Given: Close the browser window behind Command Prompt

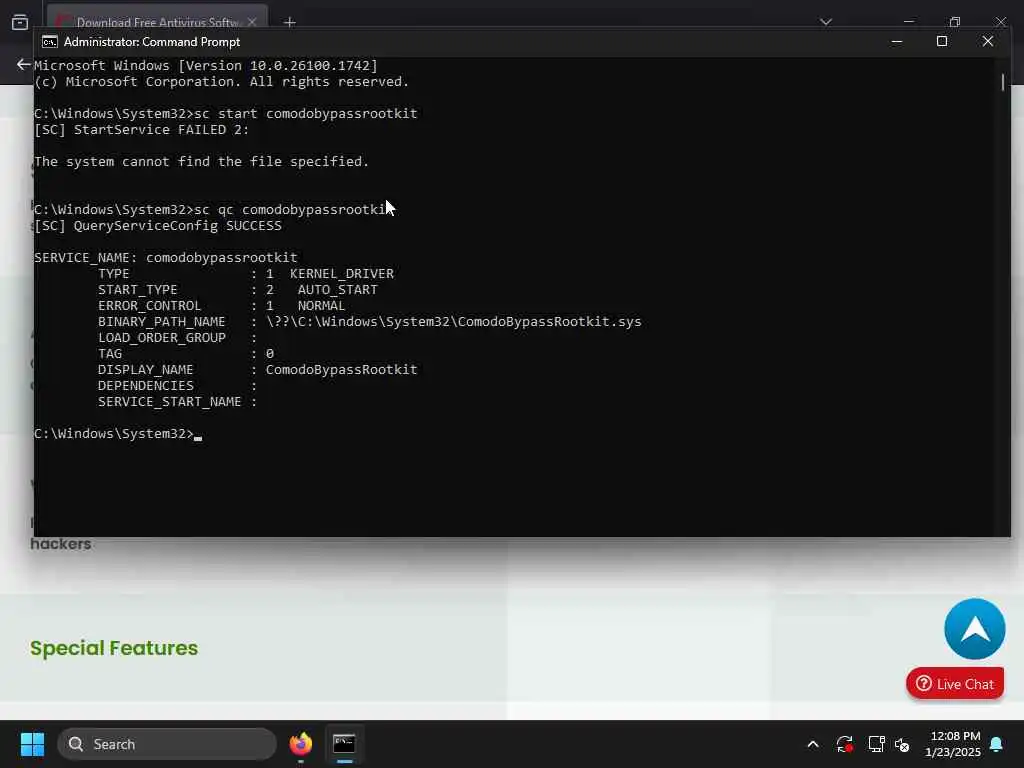Looking at the screenshot, I should pos(1000,22).
